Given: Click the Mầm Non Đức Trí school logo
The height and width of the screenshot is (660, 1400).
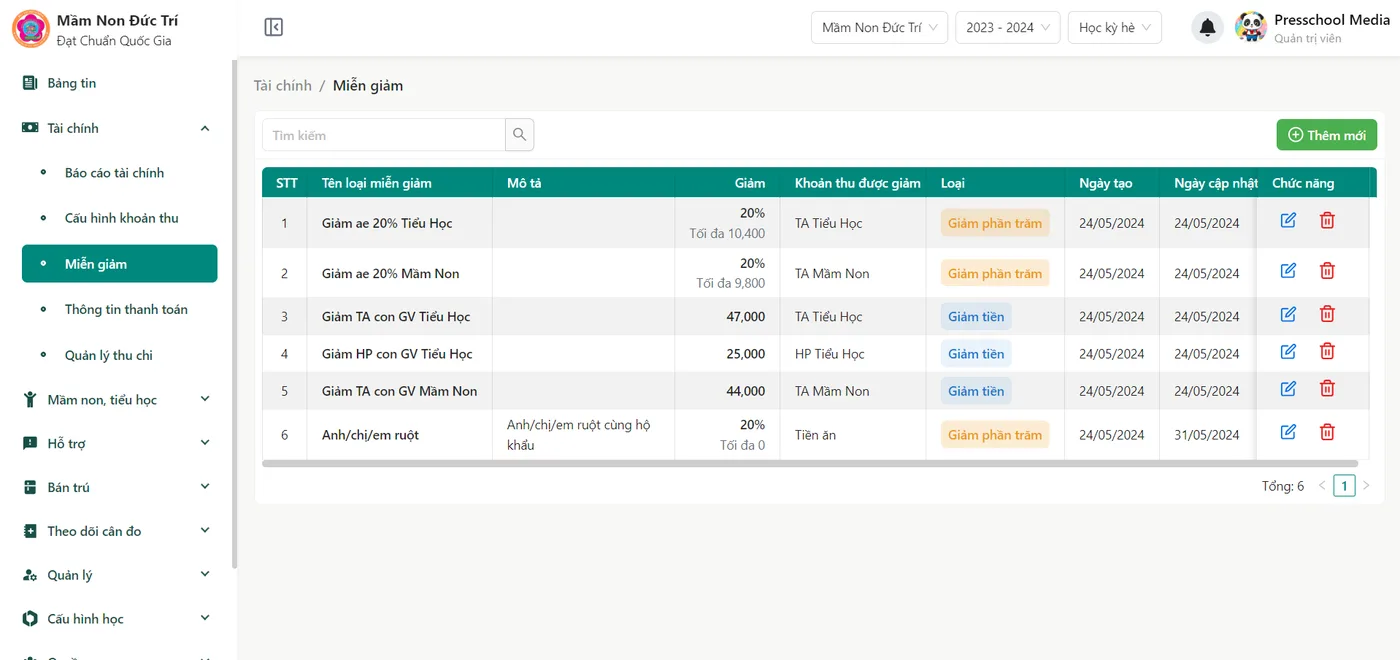Looking at the screenshot, I should tap(30, 29).
